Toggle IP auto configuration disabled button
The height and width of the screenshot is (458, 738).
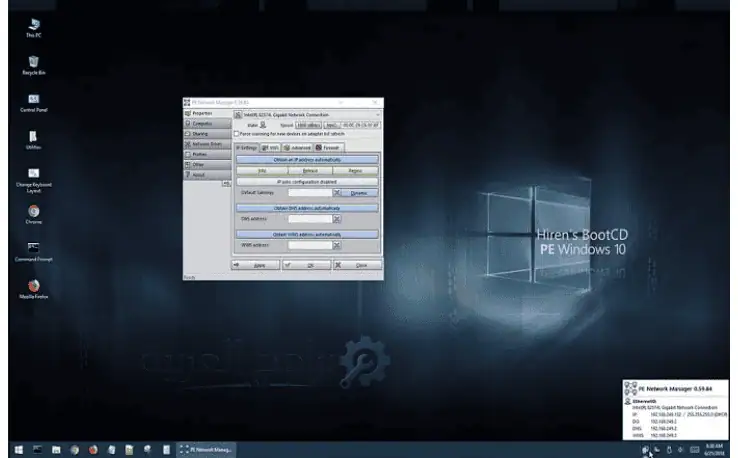coord(307,182)
